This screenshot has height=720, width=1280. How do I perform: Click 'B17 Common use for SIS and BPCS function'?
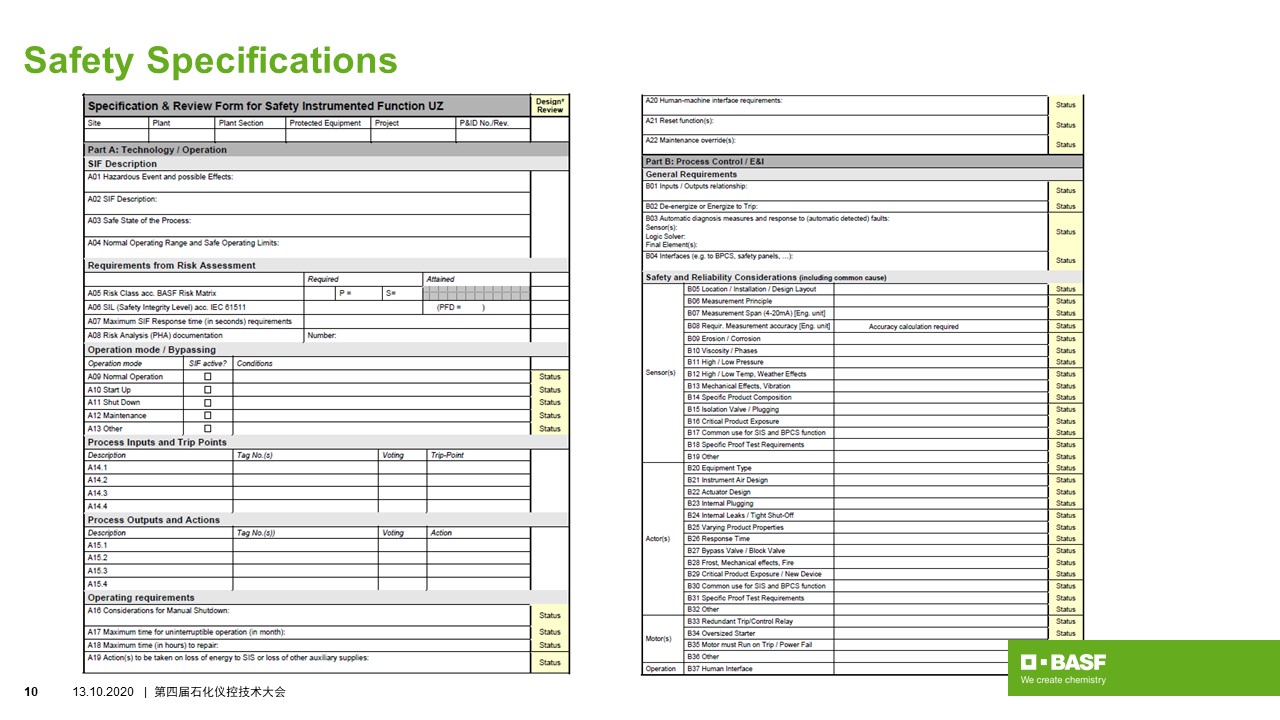756,433
